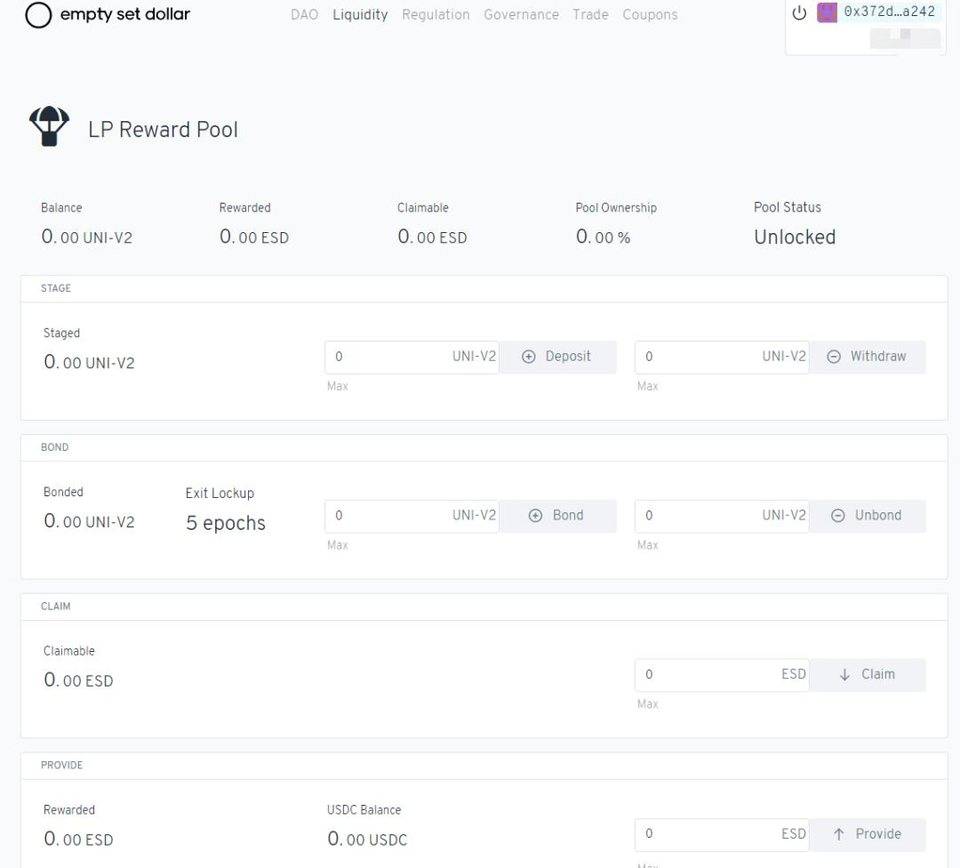Focus the Unbond UNI-V2 amount field
This screenshot has width=960, height=868.
point(700,516)
